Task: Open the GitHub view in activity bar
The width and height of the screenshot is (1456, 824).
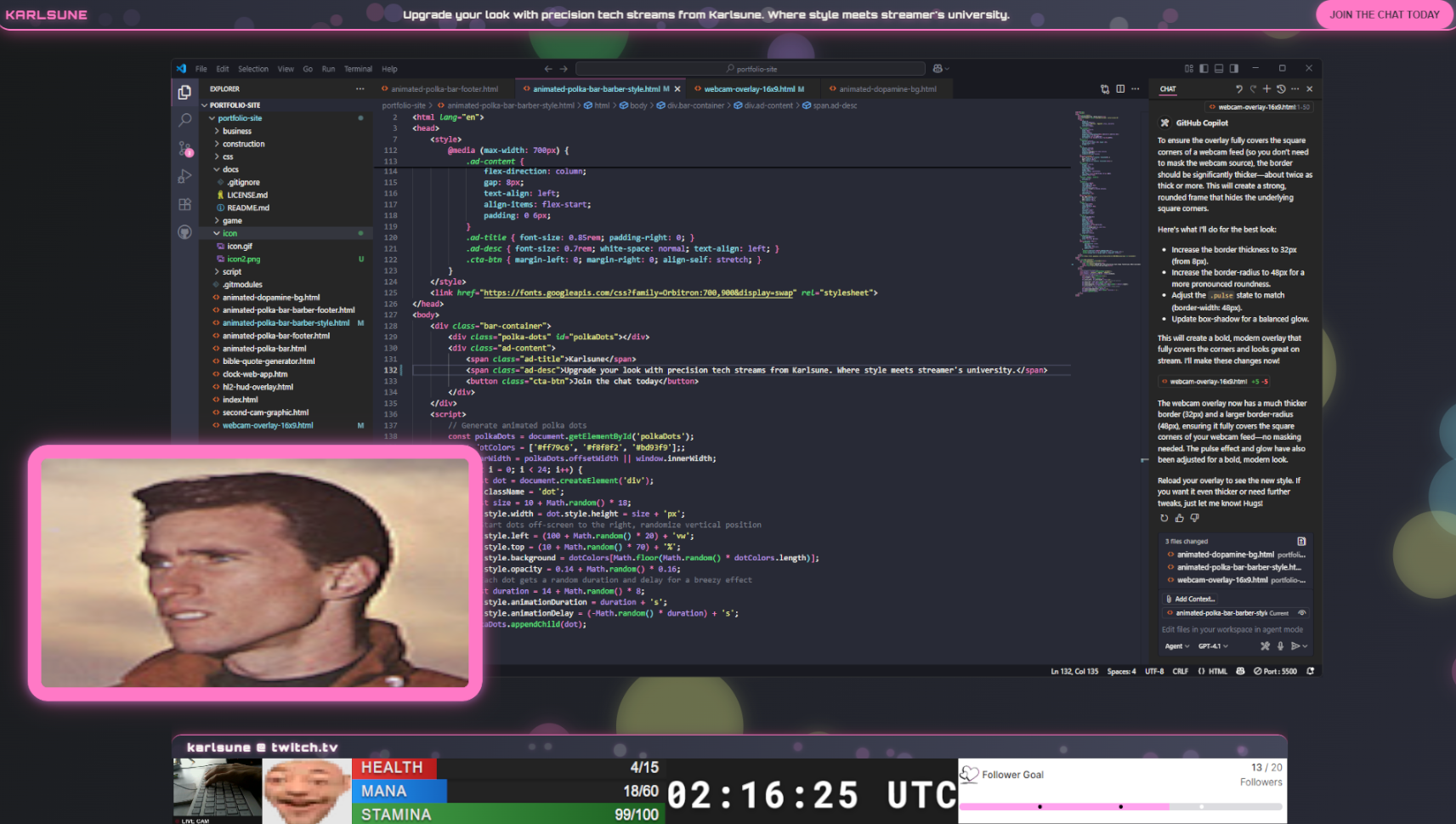Action: [x=184, y=232]
